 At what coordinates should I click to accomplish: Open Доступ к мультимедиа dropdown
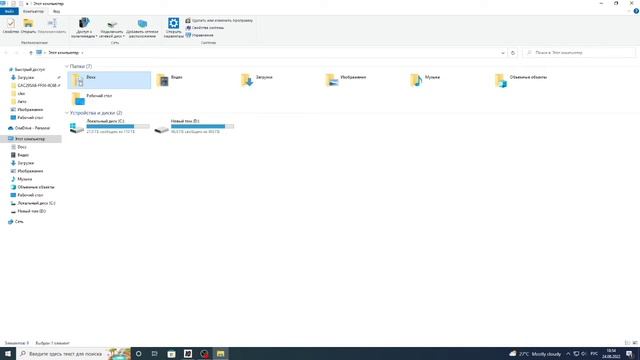(84, 28)
